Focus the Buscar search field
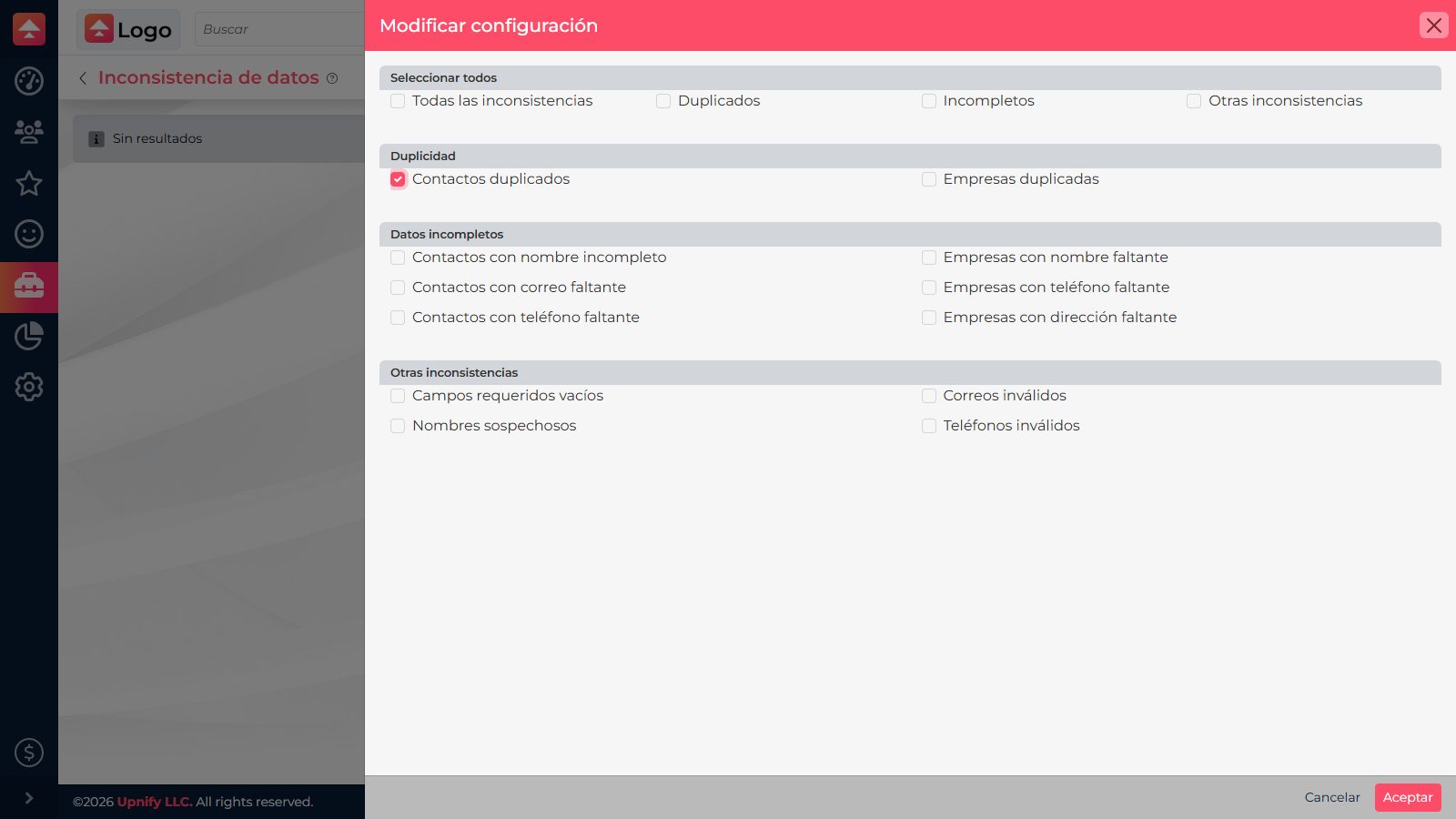 click(x=279, y=29)
